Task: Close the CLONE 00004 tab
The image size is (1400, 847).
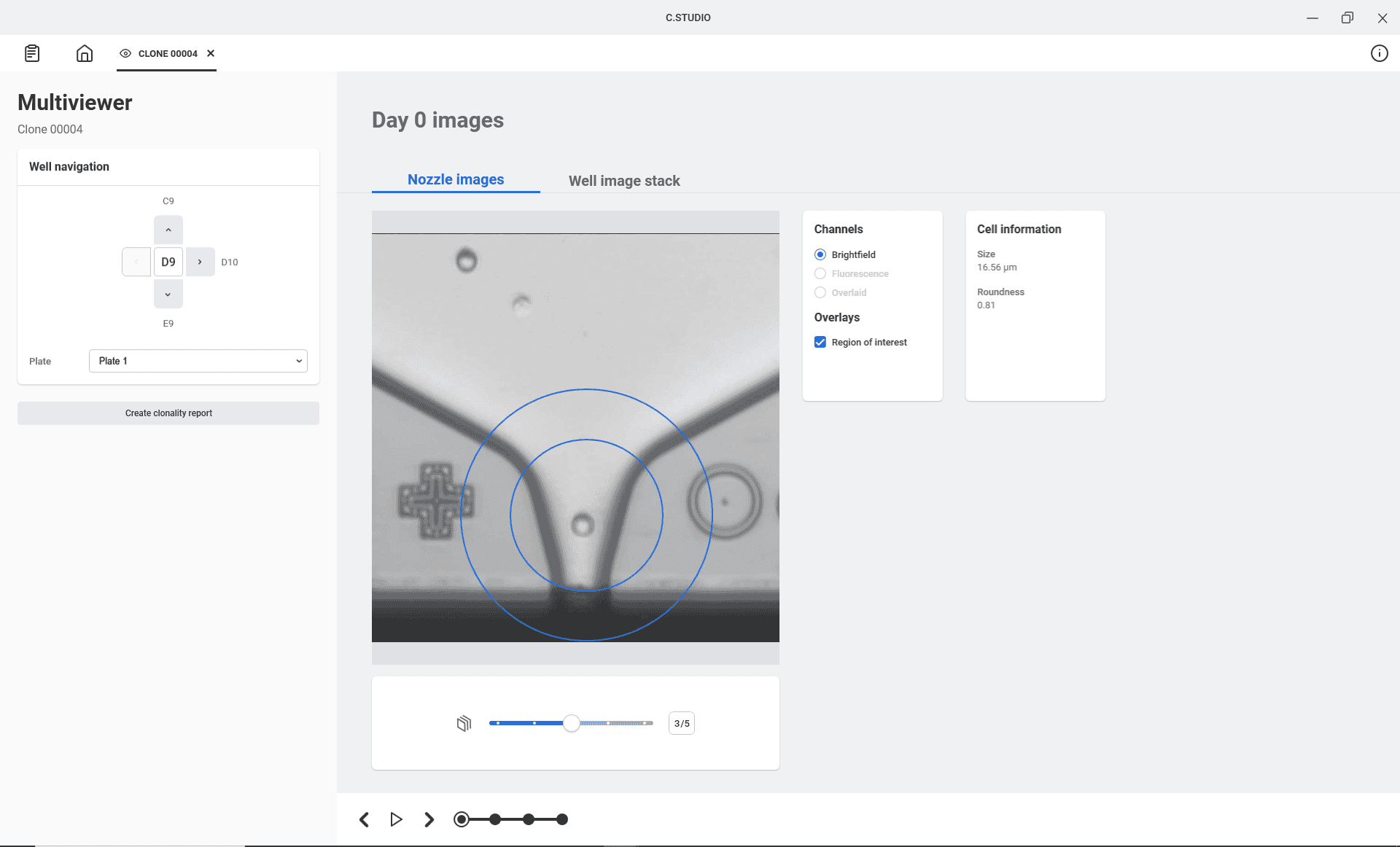Action: pos(211,53)
